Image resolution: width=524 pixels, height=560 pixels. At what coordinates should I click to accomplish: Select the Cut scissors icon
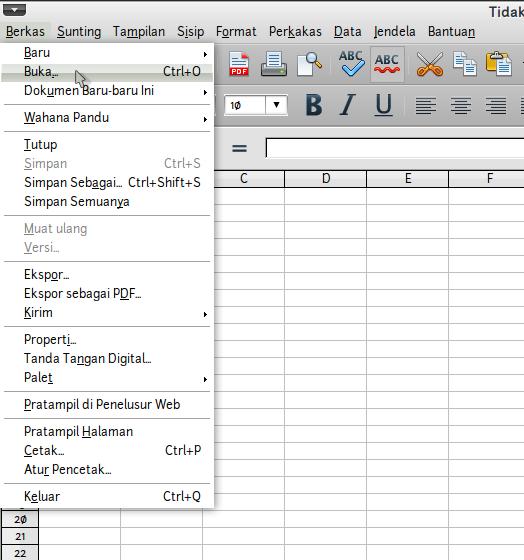point(429,64)
